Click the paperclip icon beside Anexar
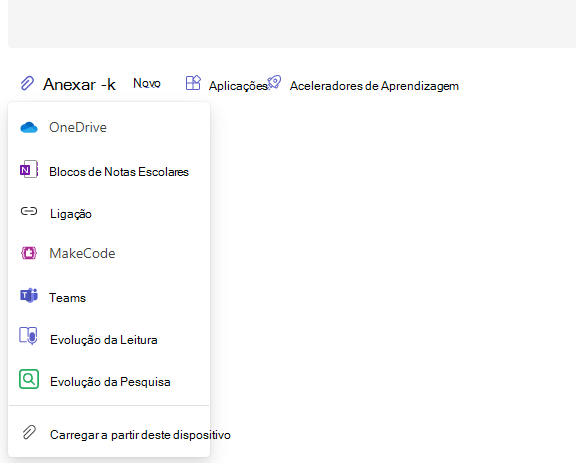The width and height of the screenshot is (576, 463). pos(27,83)
